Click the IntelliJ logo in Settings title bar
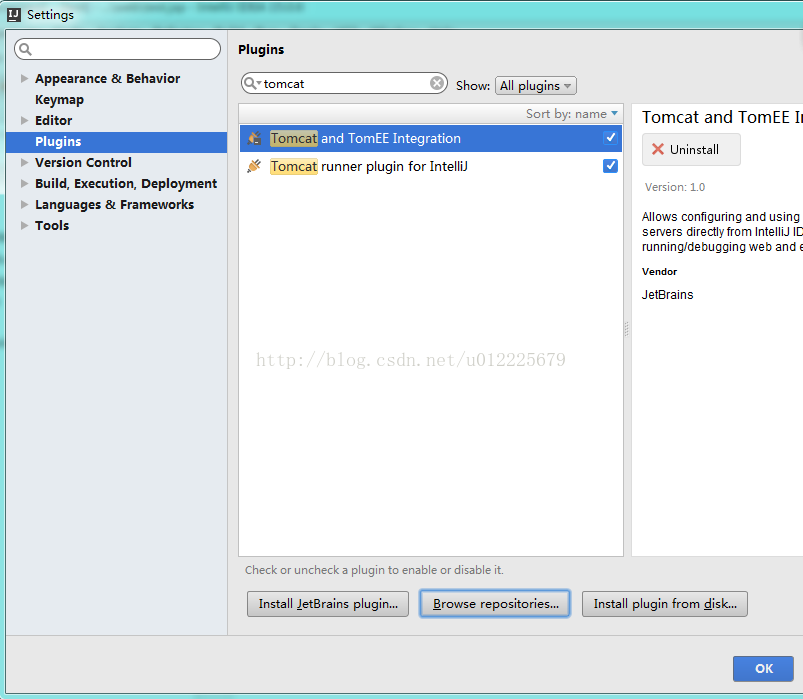 [14, 15]
